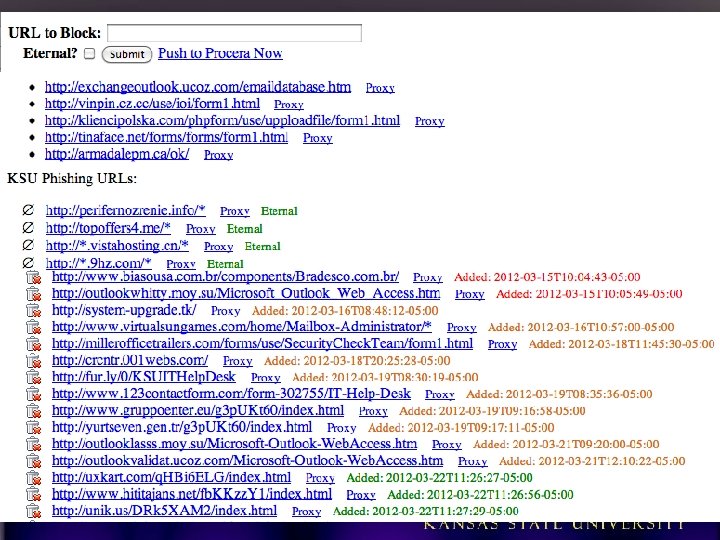
Task: Click the delete icon for unik.us
Action: point(34,512)
